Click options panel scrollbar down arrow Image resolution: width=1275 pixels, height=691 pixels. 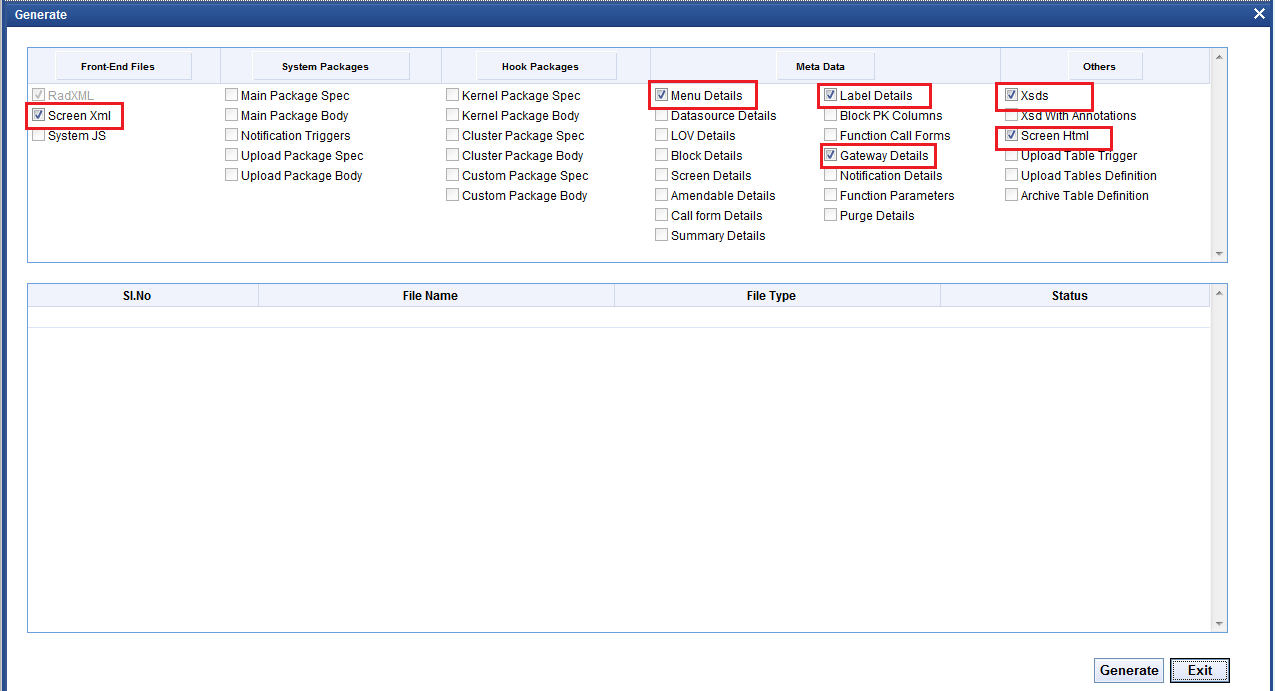coord(1218,254)
